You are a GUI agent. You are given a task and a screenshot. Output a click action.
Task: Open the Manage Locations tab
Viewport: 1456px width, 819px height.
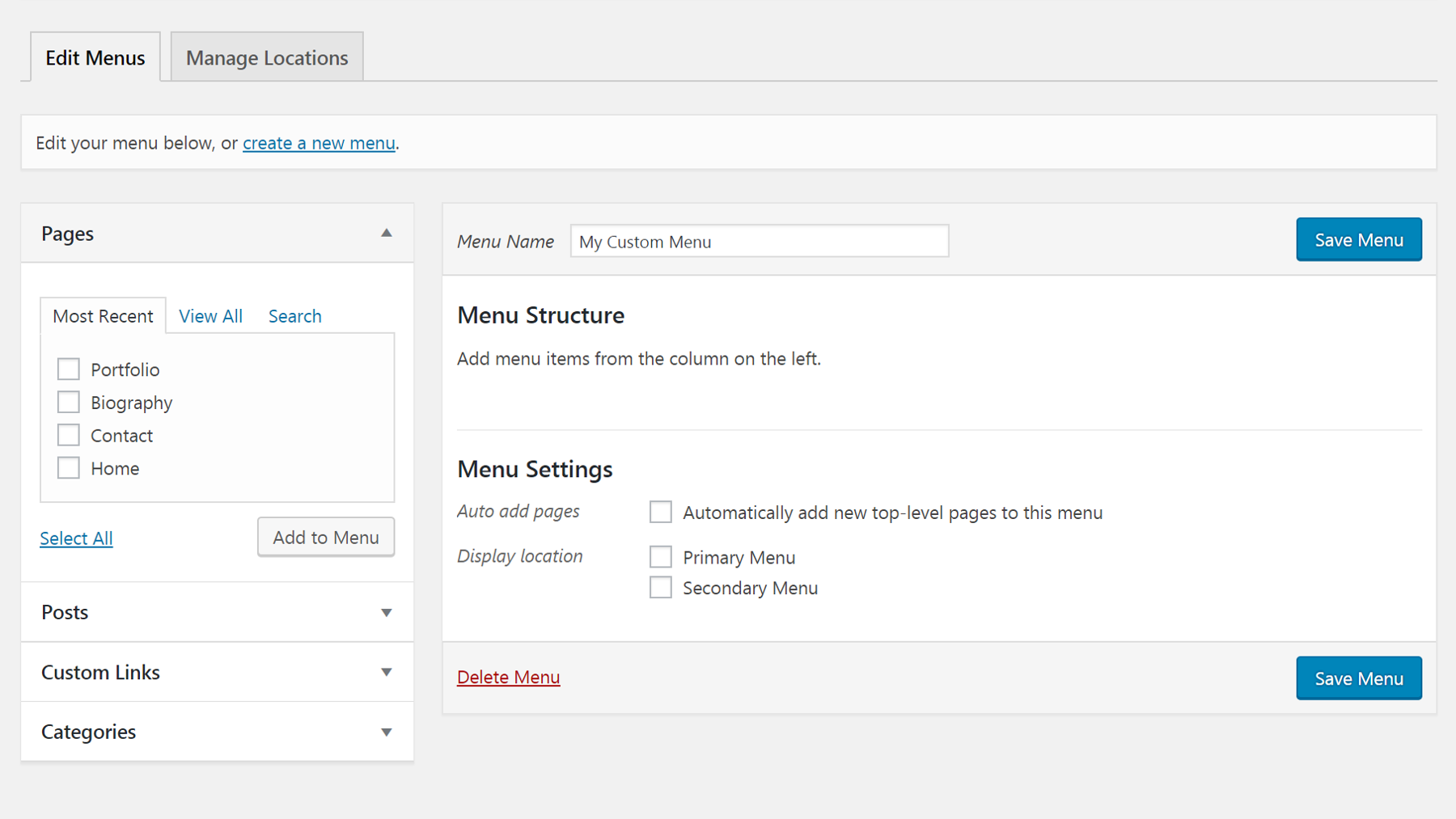[x=267, y=57]
